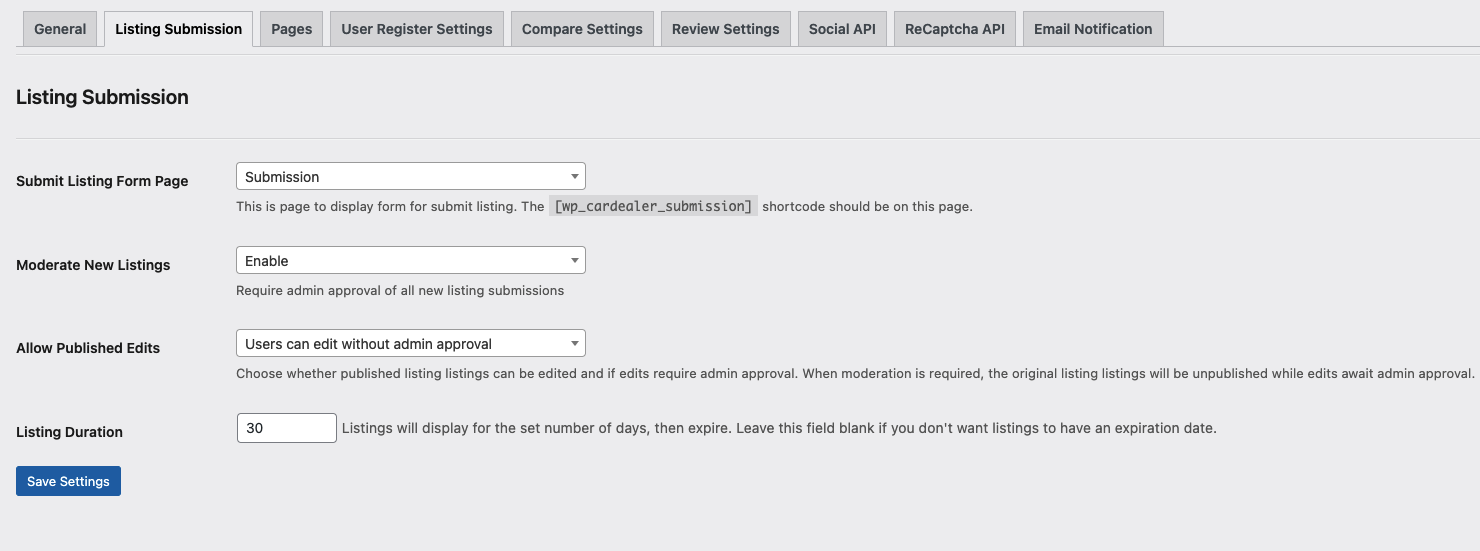Screen dimensions: 1480x551
Task: Click the Listing Duration number field
Action: (286, 428)
